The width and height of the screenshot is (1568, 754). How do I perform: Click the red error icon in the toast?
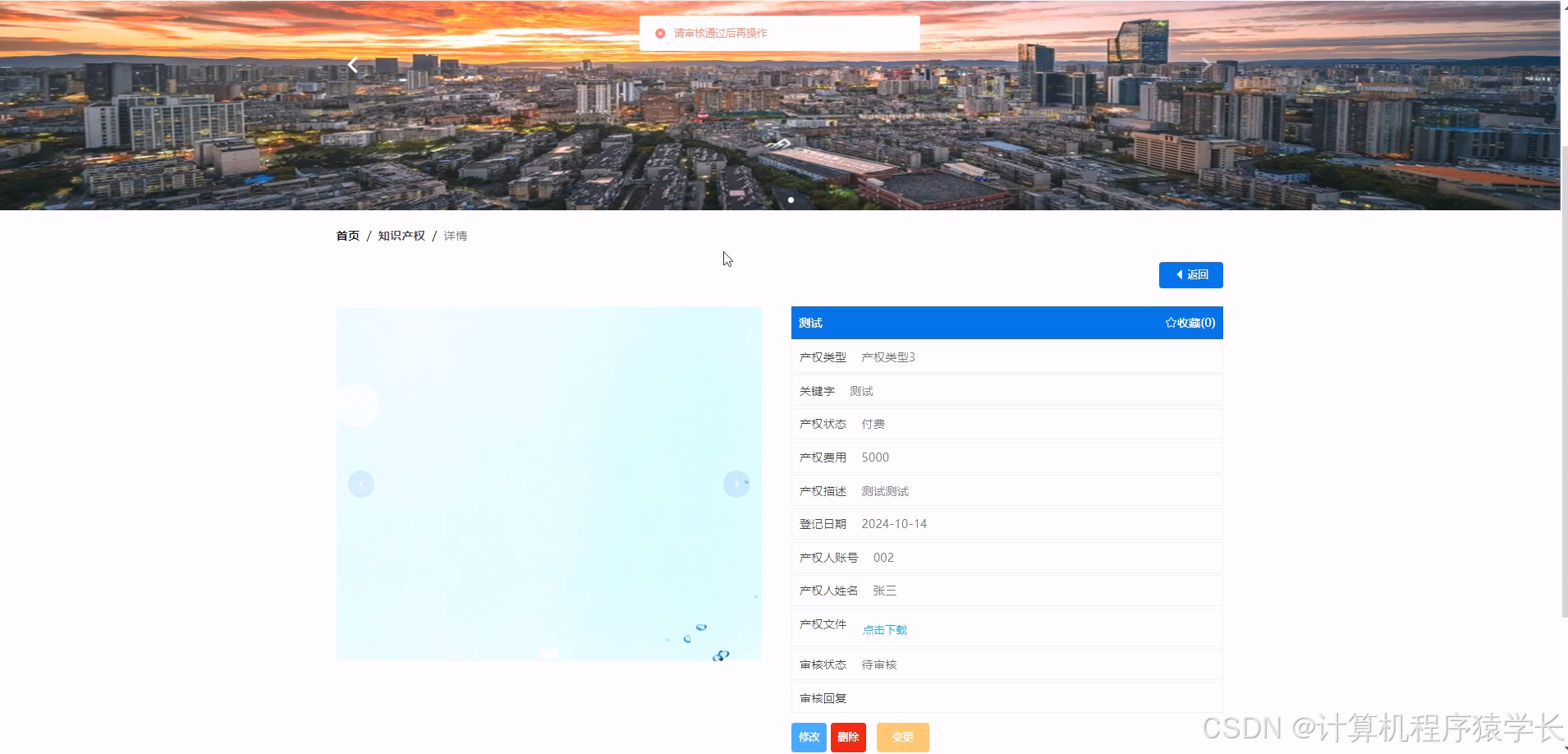coord(660,33)
